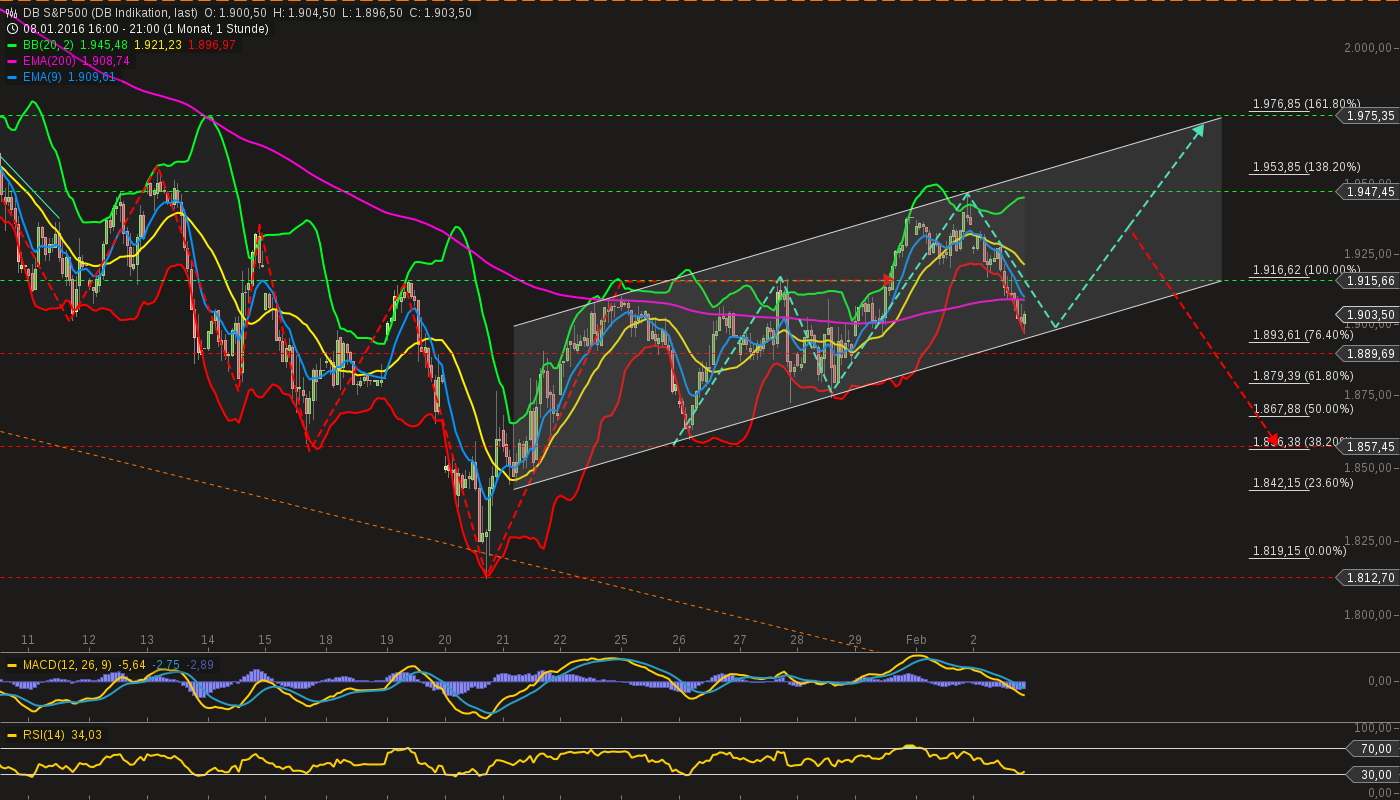Click the high price value H: 1.904,50

click(x=304, y=12)
